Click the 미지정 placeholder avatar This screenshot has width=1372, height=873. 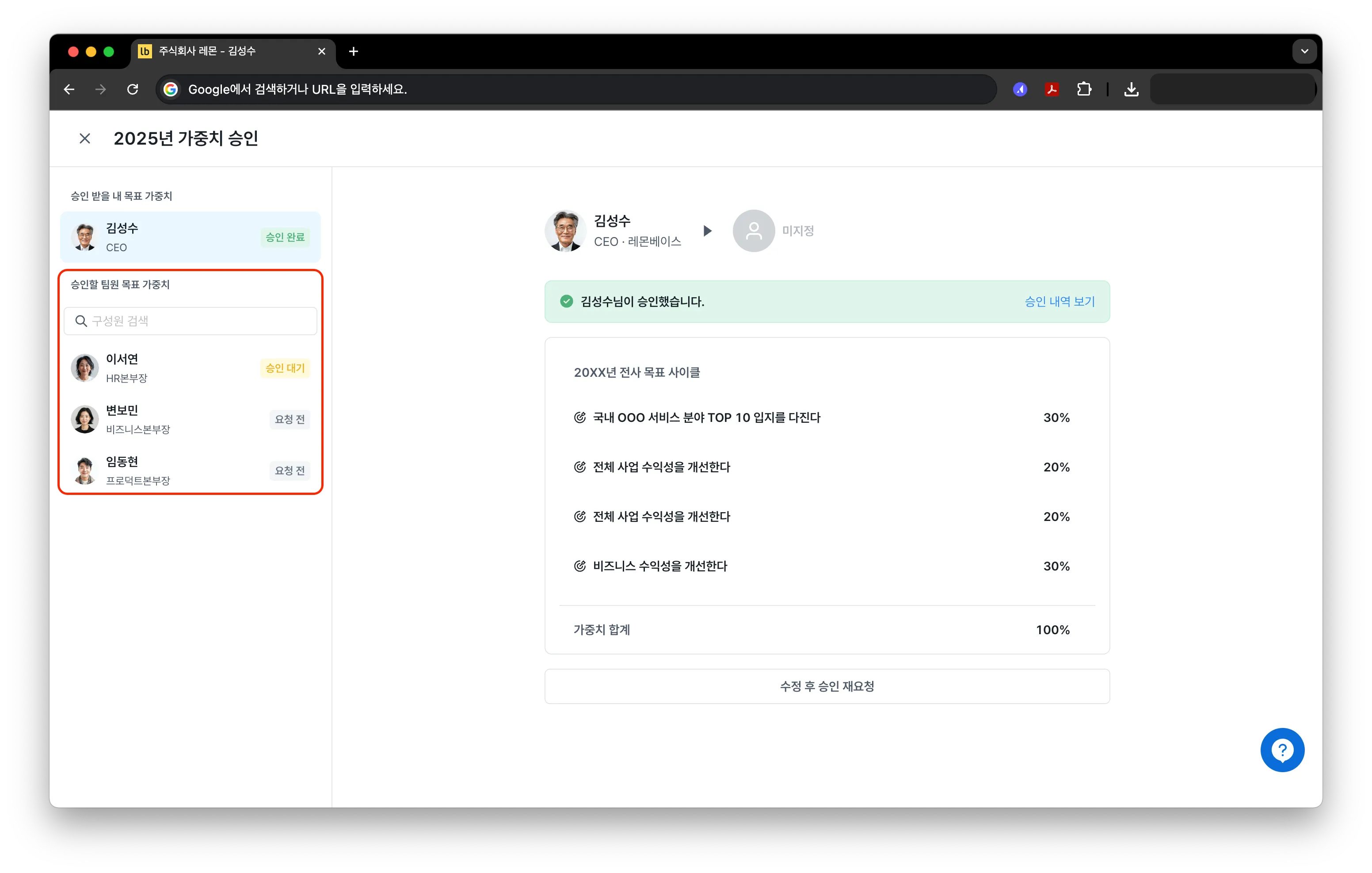point(753,231)
